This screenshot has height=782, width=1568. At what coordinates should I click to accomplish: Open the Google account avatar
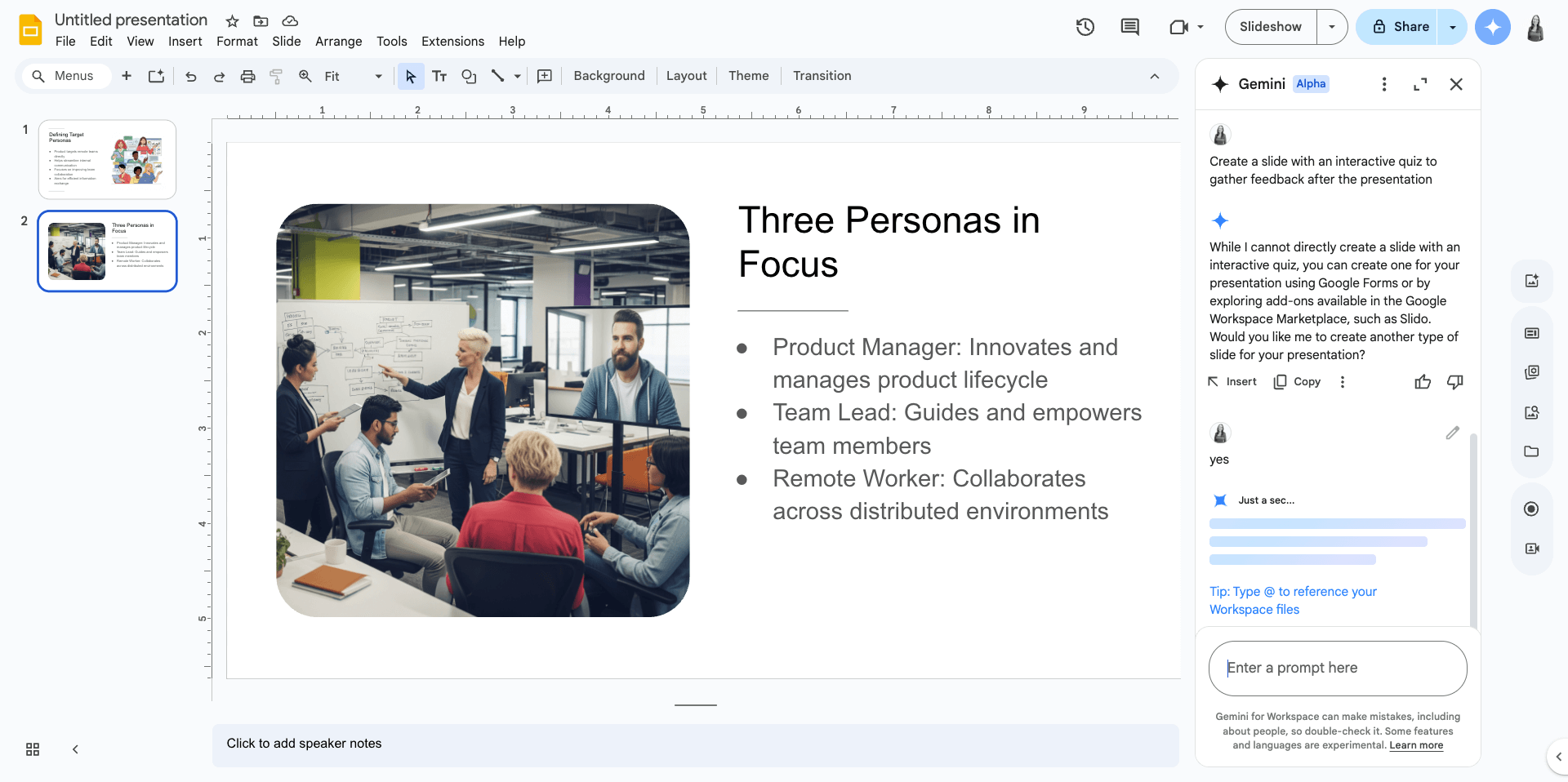coord(1535,27)
